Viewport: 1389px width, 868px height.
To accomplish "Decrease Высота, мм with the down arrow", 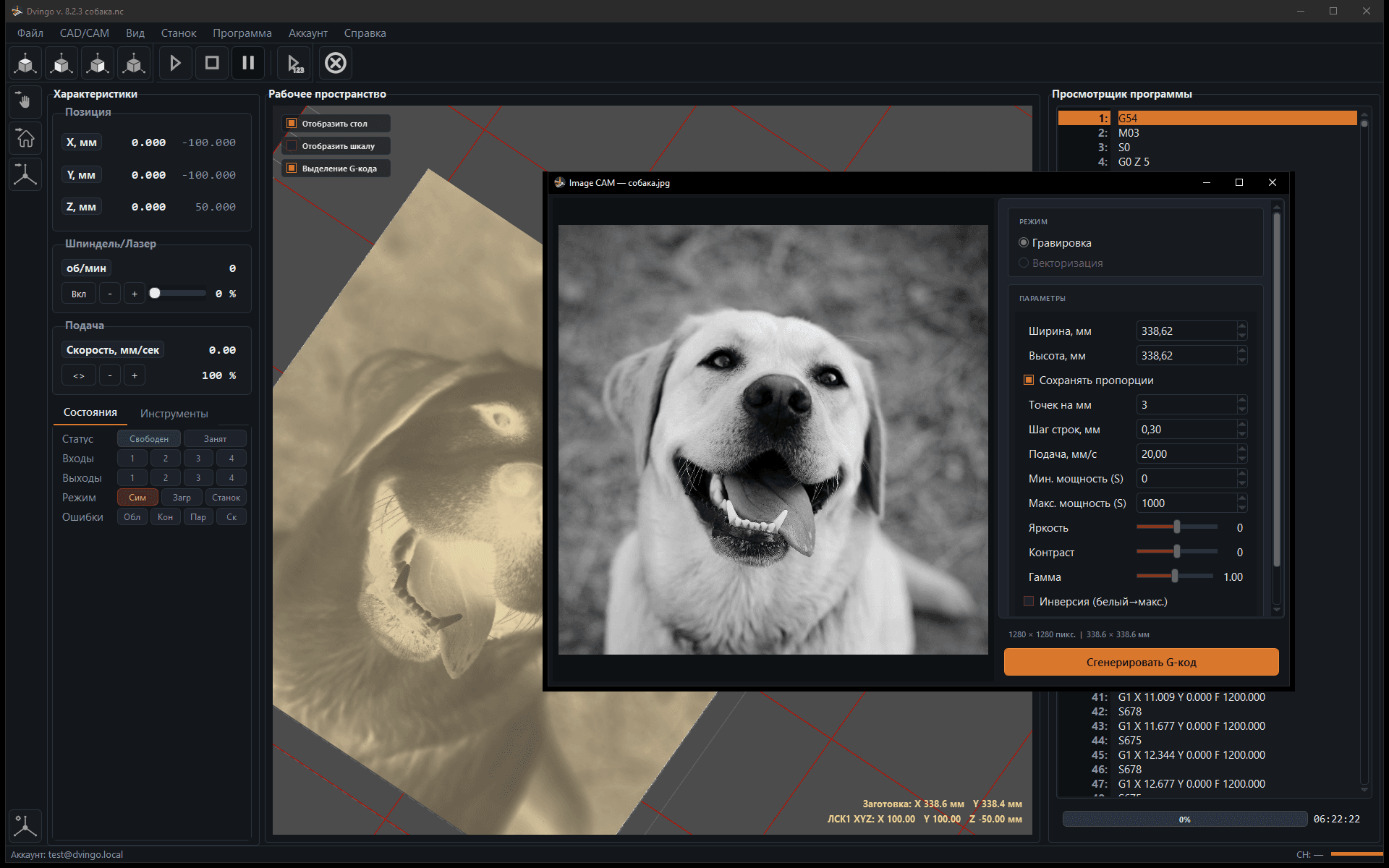I will (1242, 360).
